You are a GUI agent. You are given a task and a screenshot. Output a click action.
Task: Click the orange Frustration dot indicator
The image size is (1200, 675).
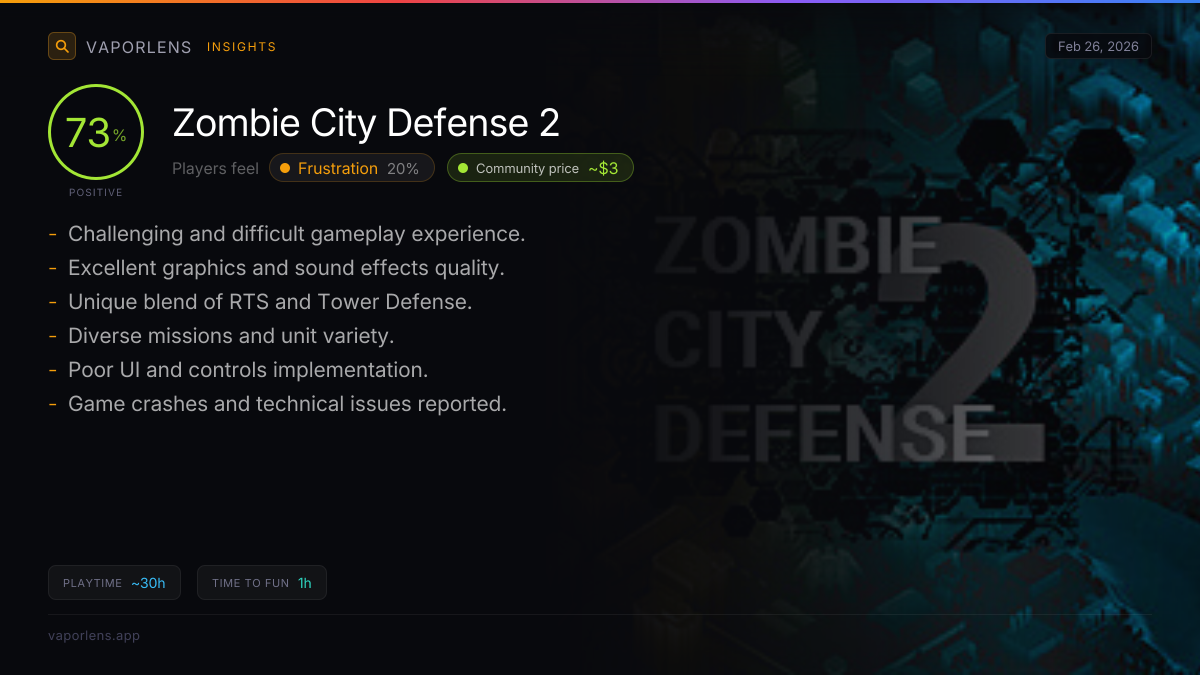[x=285, y=168]
